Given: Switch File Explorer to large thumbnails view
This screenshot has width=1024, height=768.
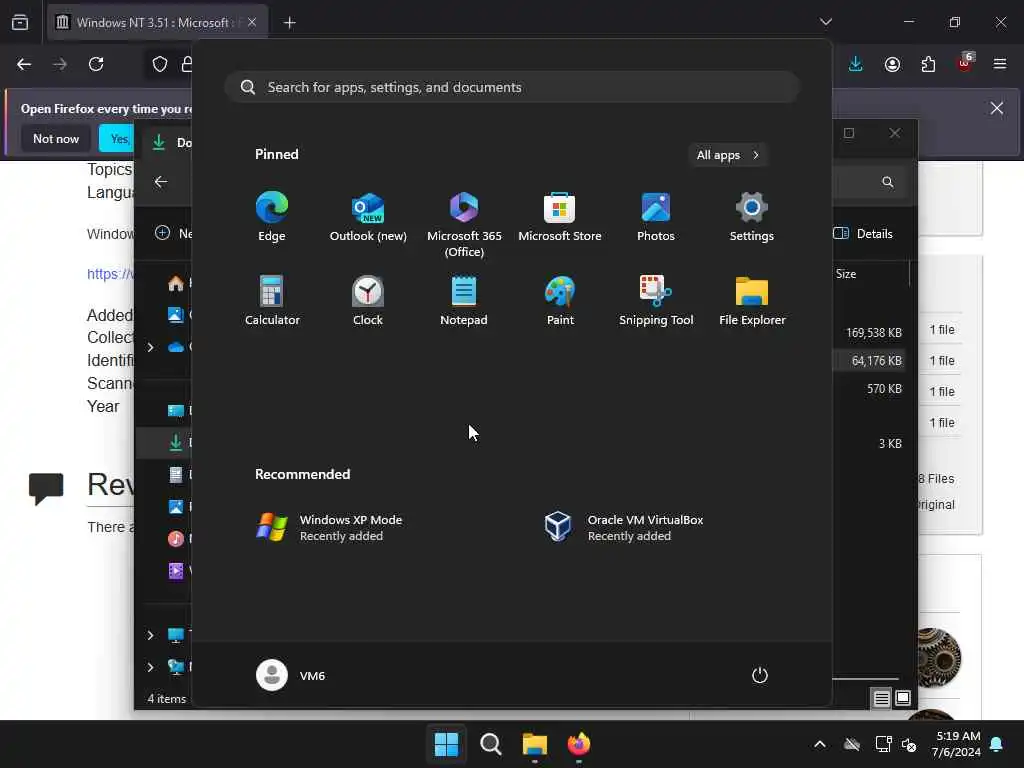Looking at the screenshot, I should point(903,698).
